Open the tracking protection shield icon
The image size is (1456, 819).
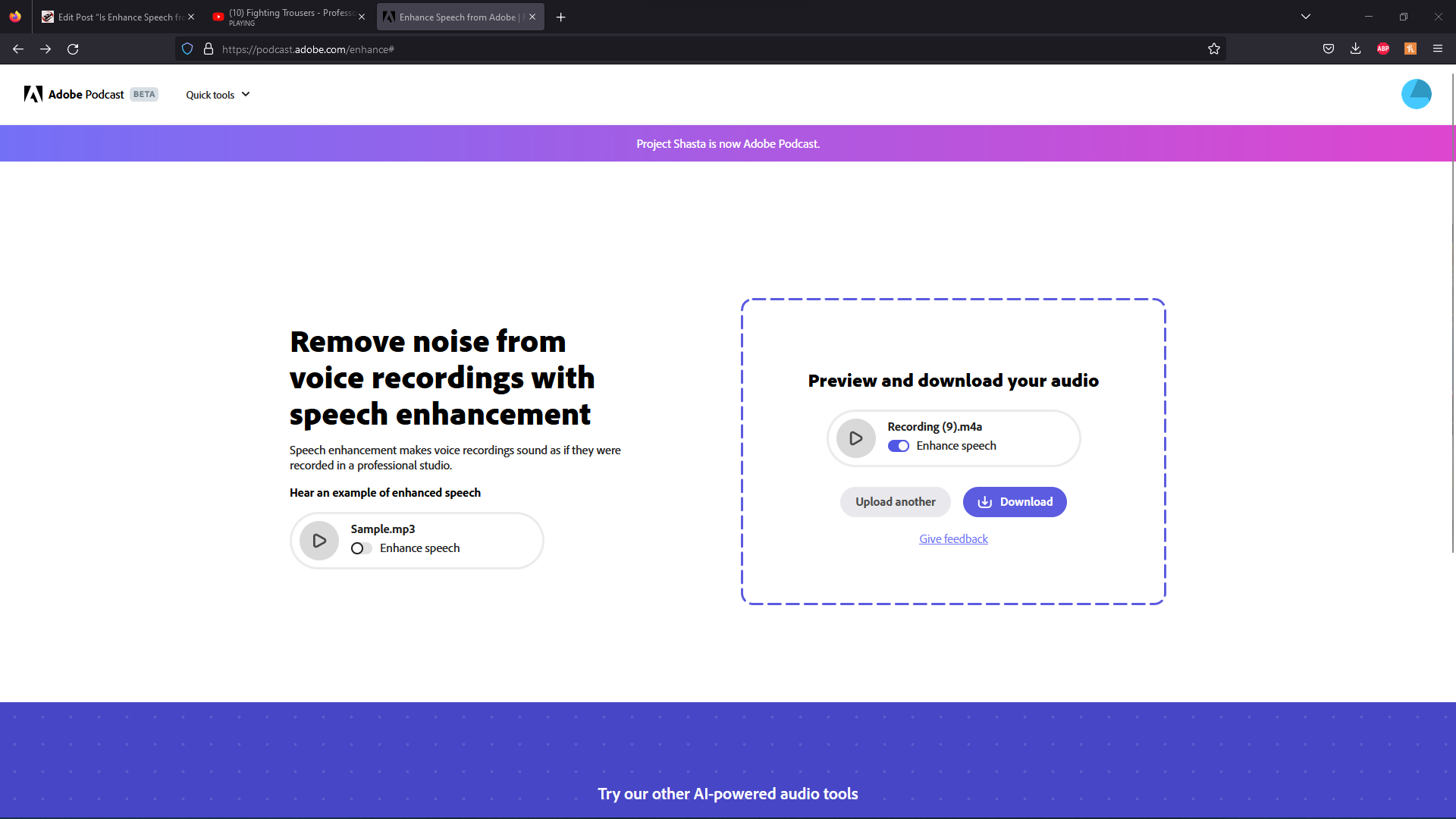pyautogui.click(x=187, y=49)
